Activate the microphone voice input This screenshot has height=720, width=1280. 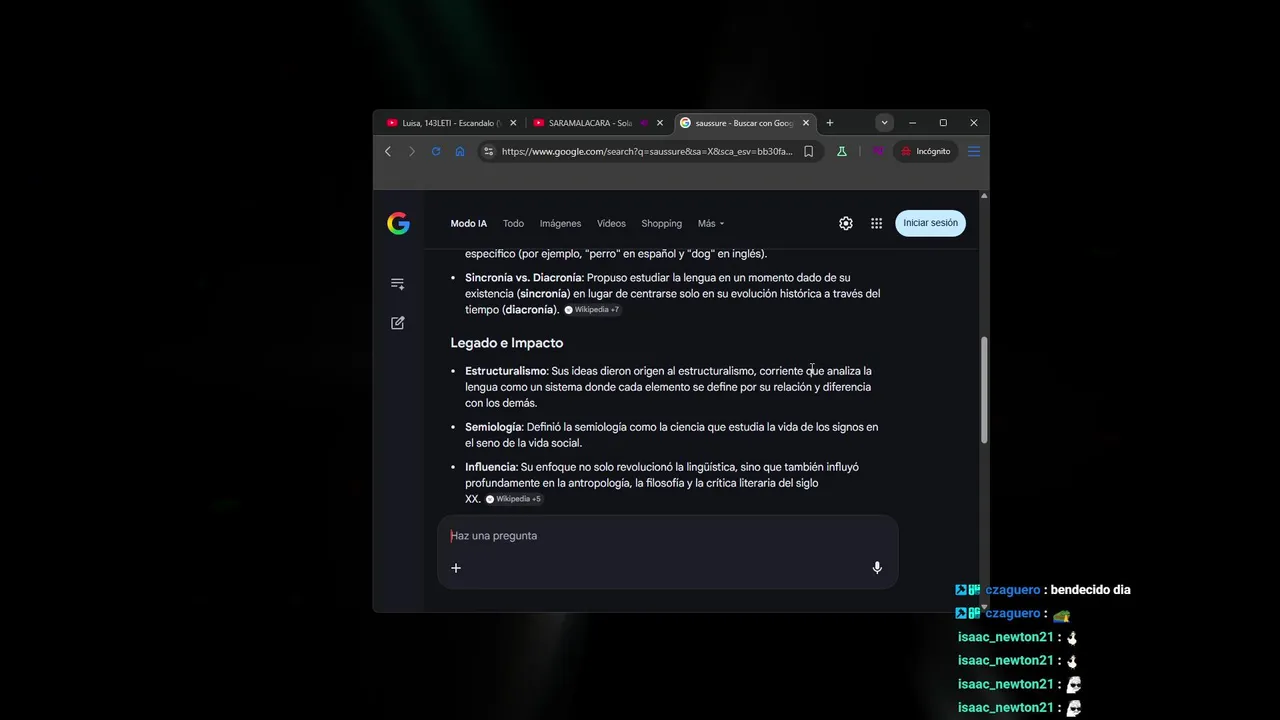(x=877, y=568)
